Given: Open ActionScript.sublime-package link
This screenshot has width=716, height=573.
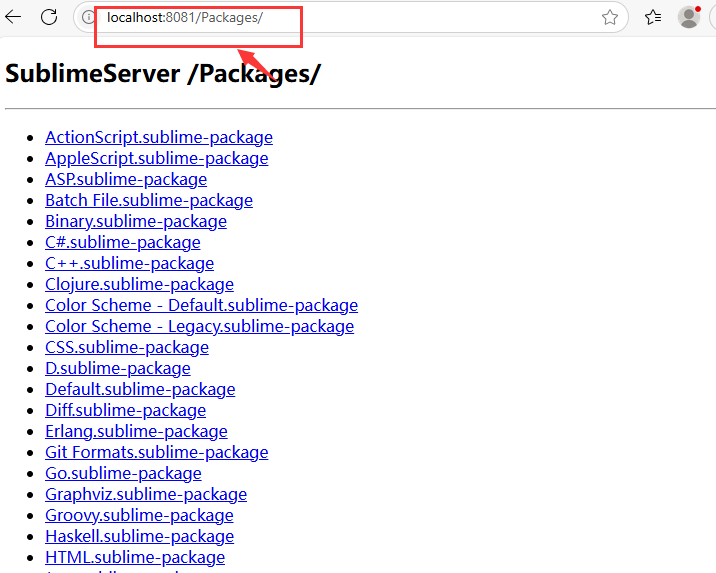Looking at the screenshot, I should coord(159,137).
